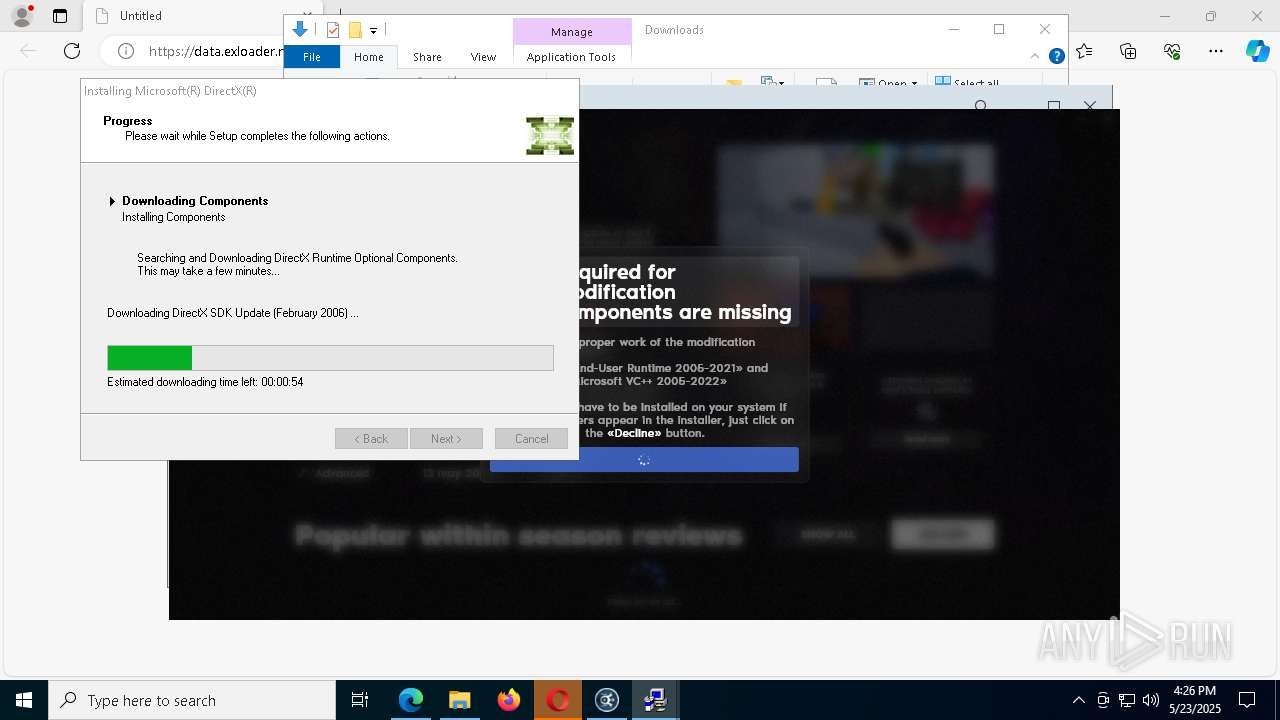Screen dimensions: 1280x720
Task: Click the New folder quick access icon
Action: (354, 30)
